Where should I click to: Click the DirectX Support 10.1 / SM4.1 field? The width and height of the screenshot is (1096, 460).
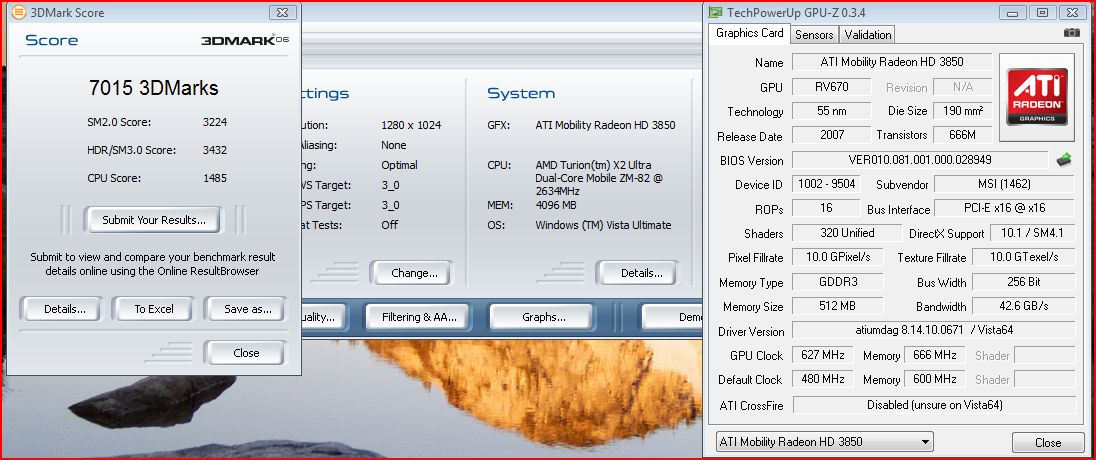point(1032,233)
